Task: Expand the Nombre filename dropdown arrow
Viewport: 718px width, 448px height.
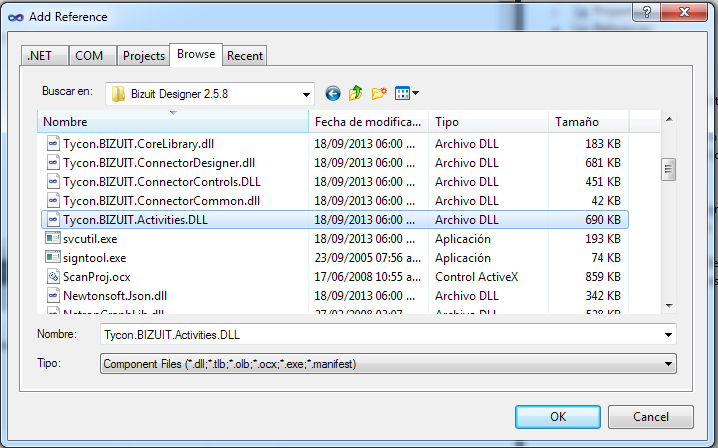Action: (668, 335)
